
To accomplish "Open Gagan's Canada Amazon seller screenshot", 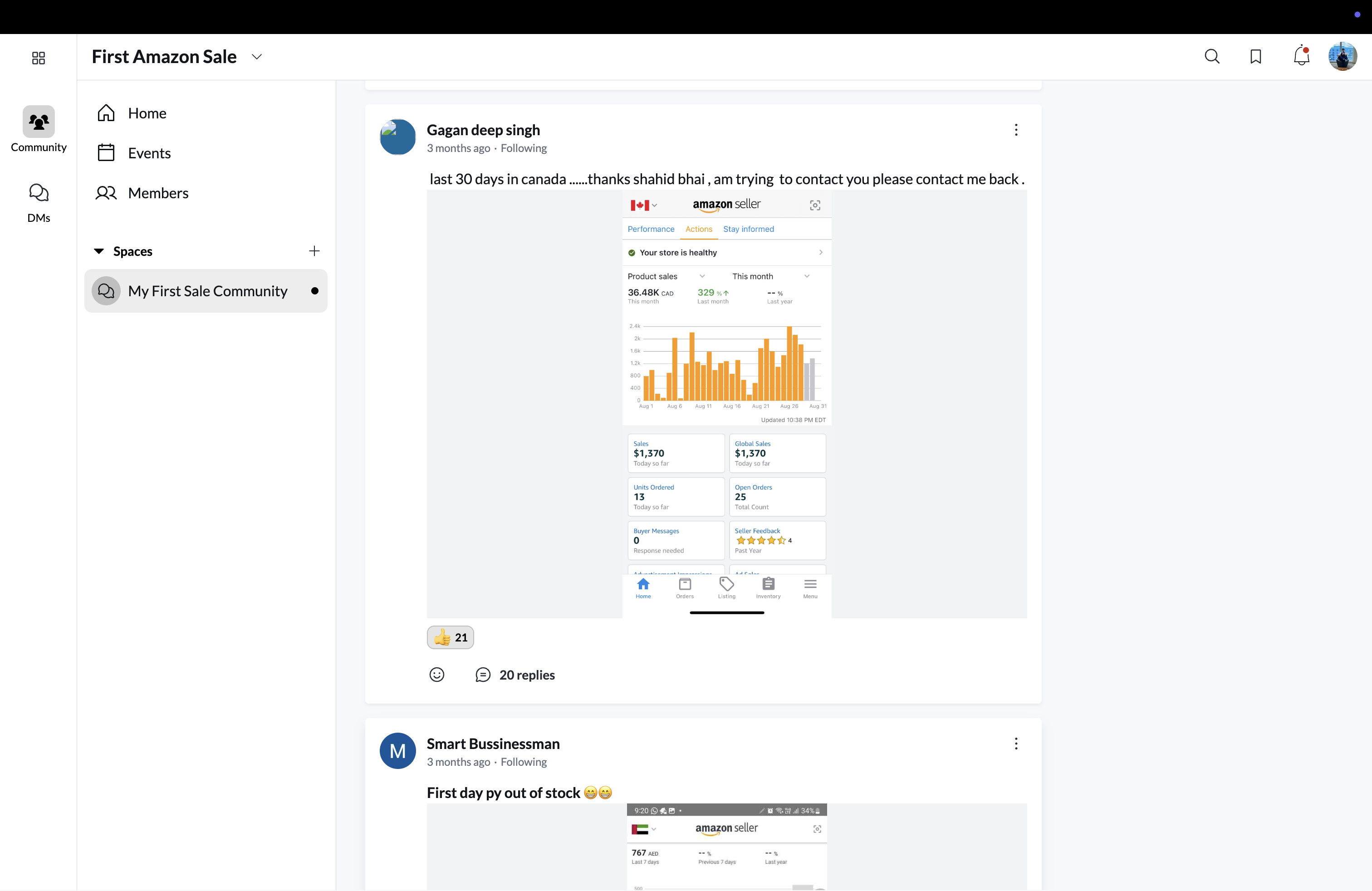I will click(x=727, y=404).
